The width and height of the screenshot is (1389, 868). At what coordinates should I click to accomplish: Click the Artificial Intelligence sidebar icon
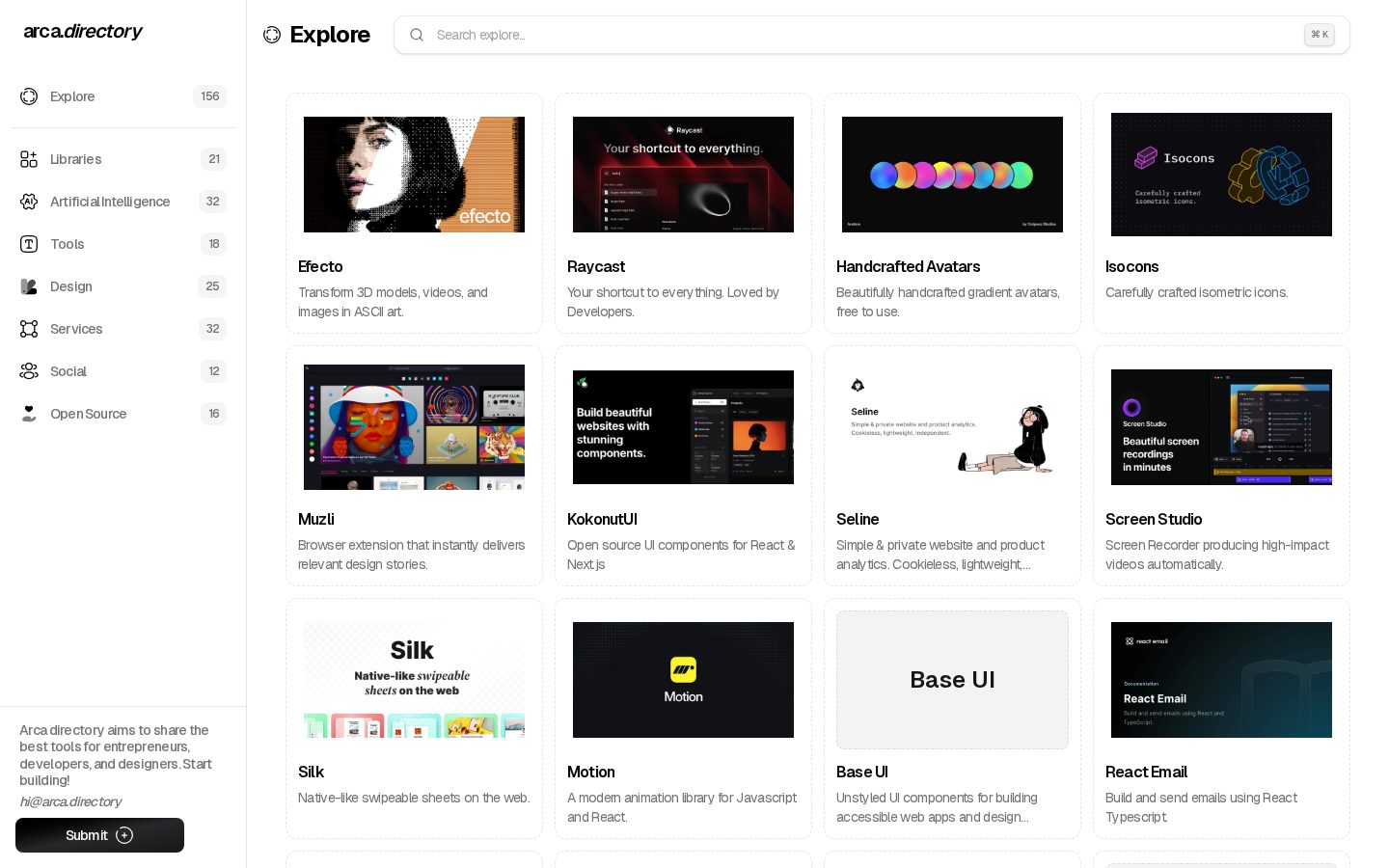pos(29,202)
